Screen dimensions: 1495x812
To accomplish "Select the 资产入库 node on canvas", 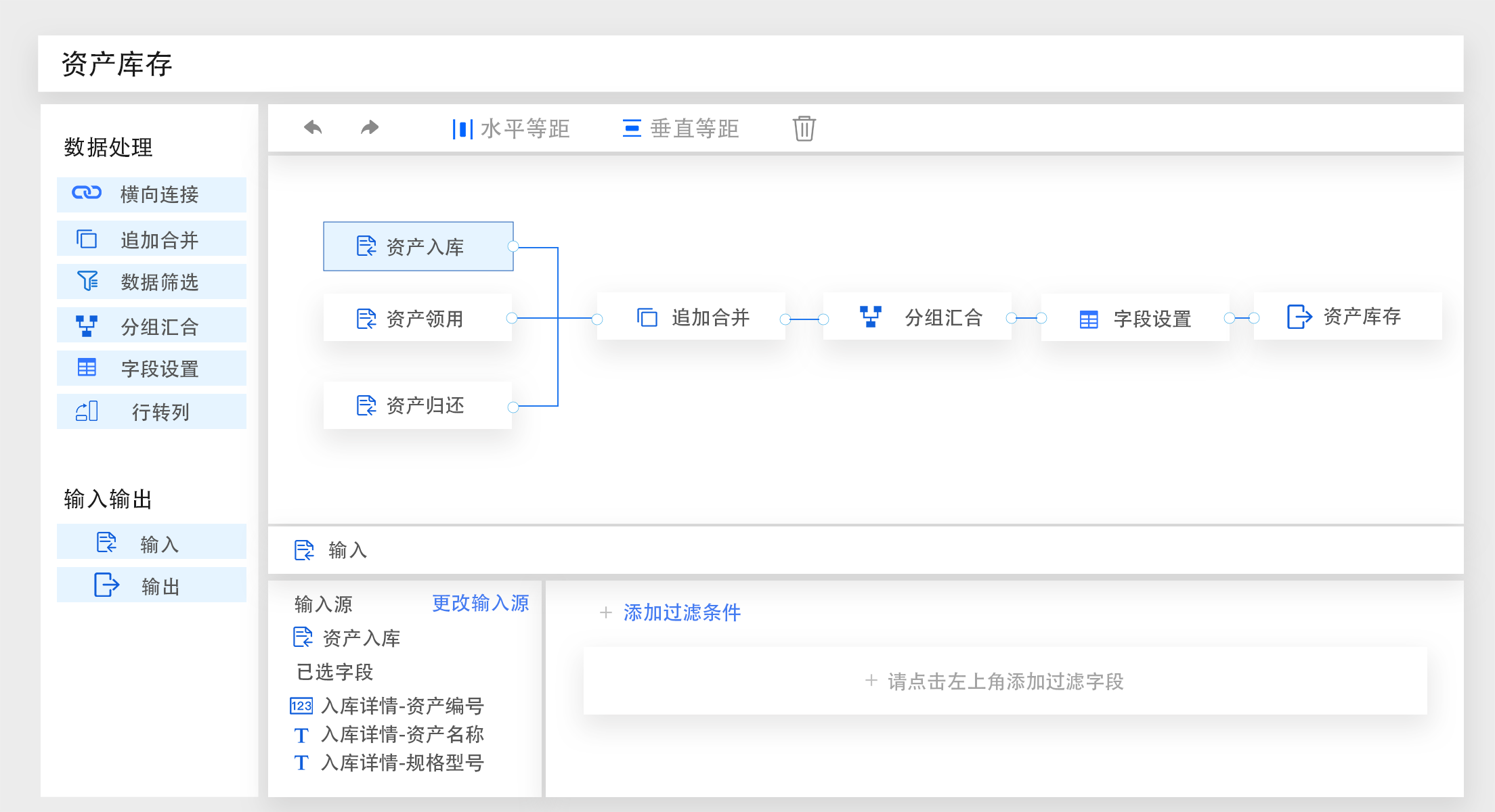I will click(418, 247).
